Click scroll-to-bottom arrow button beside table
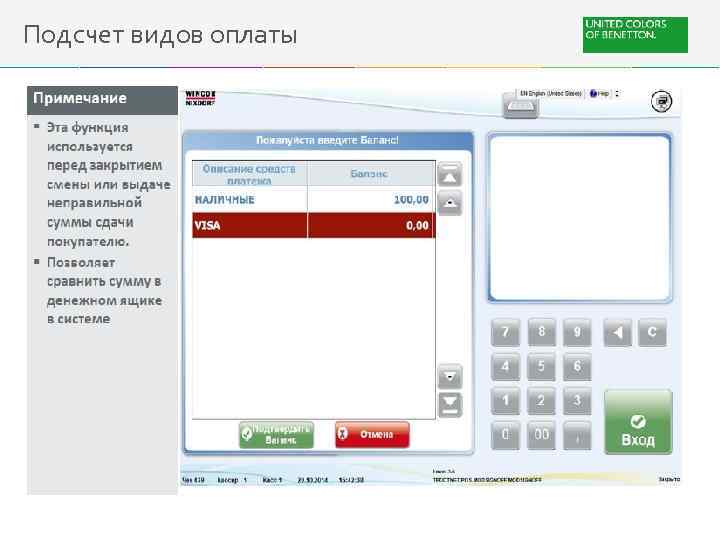Image resolution: width=720 pixels, height=540 pixels. pos(450,405)
